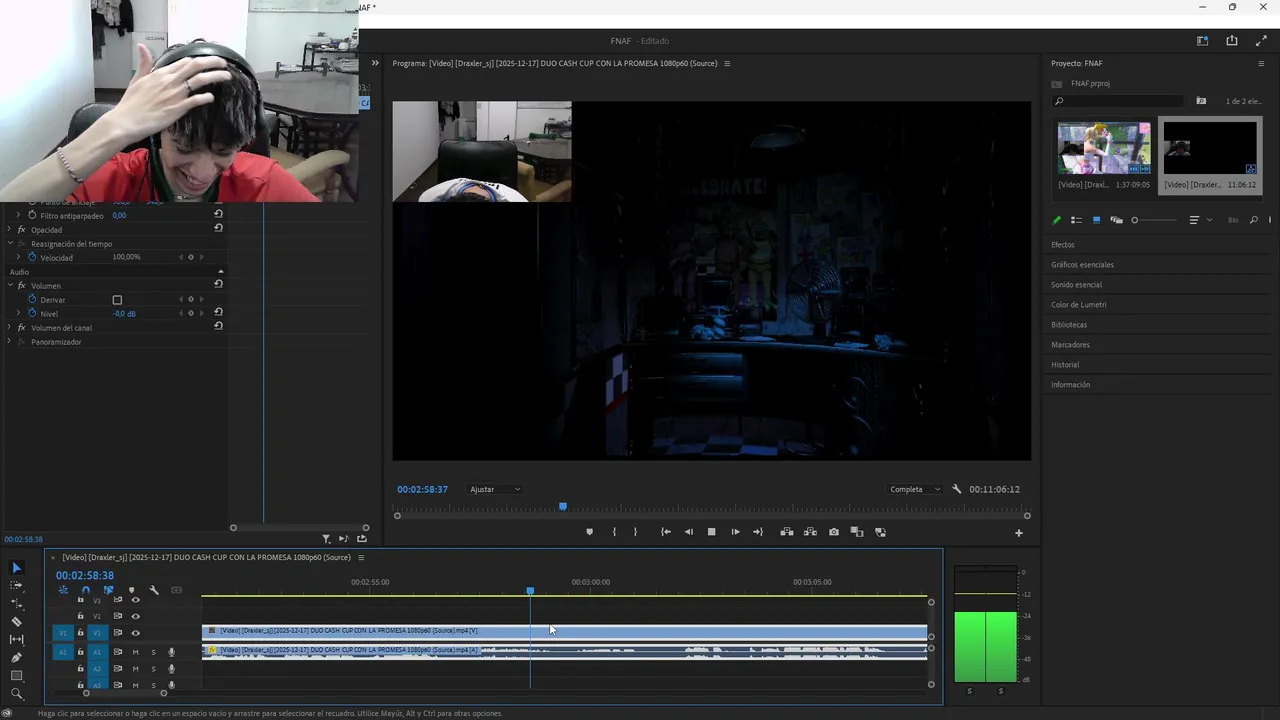This screenshot has height=720, width=1280.
Task: Open the Color de Lumetri panel
Action: (1079, 305)
